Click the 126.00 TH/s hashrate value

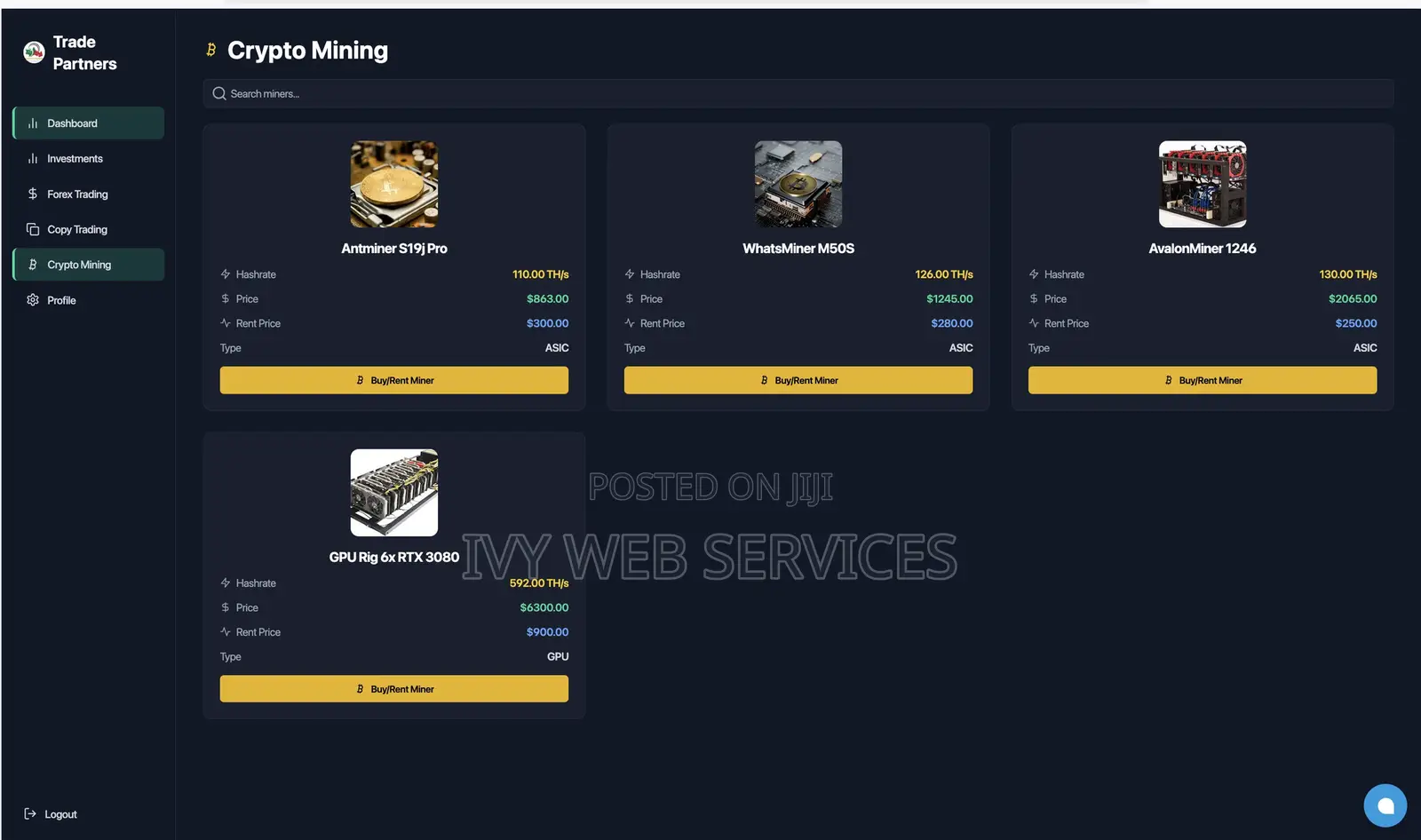point(944,274)
